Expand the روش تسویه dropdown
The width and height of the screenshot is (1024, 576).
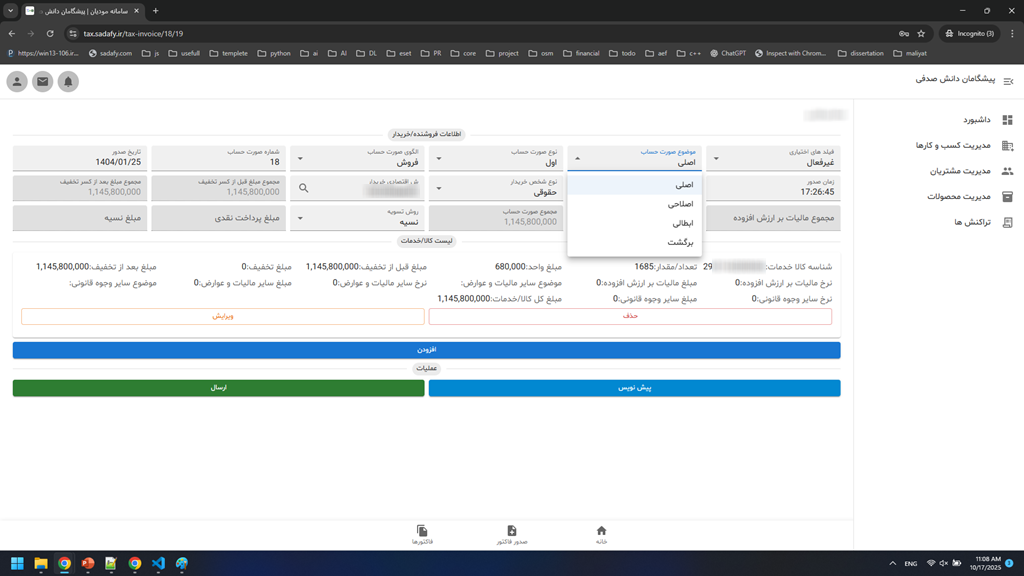pos(358,218)
